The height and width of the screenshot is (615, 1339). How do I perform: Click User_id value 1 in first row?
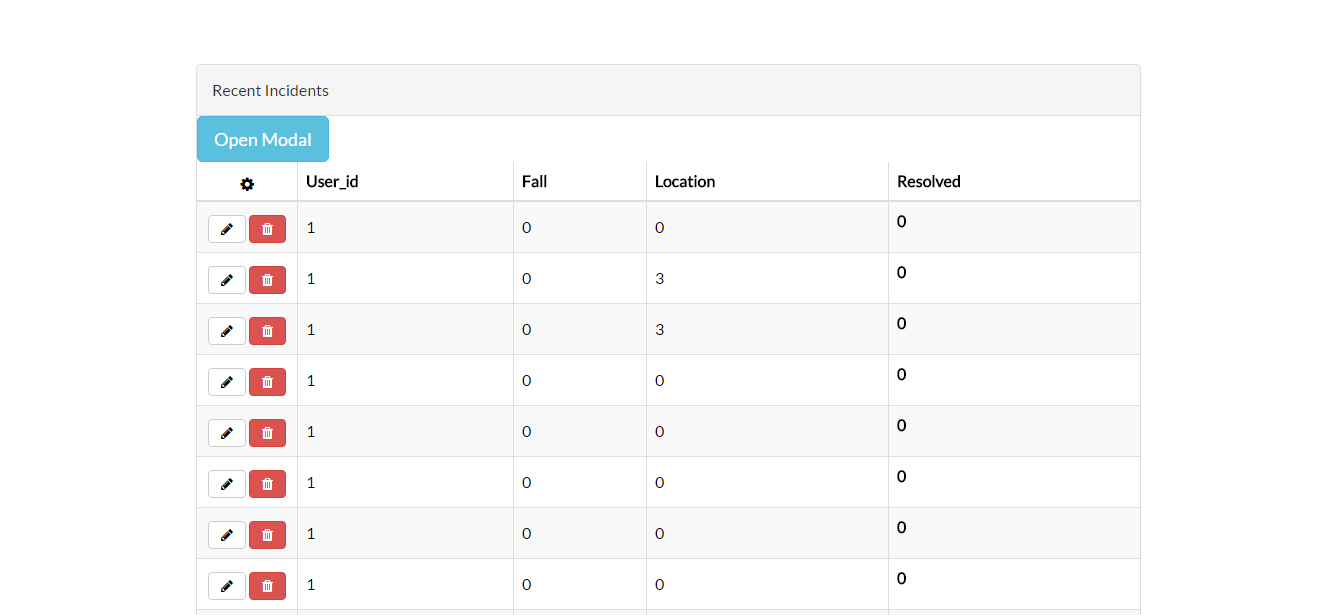[311, 227]
